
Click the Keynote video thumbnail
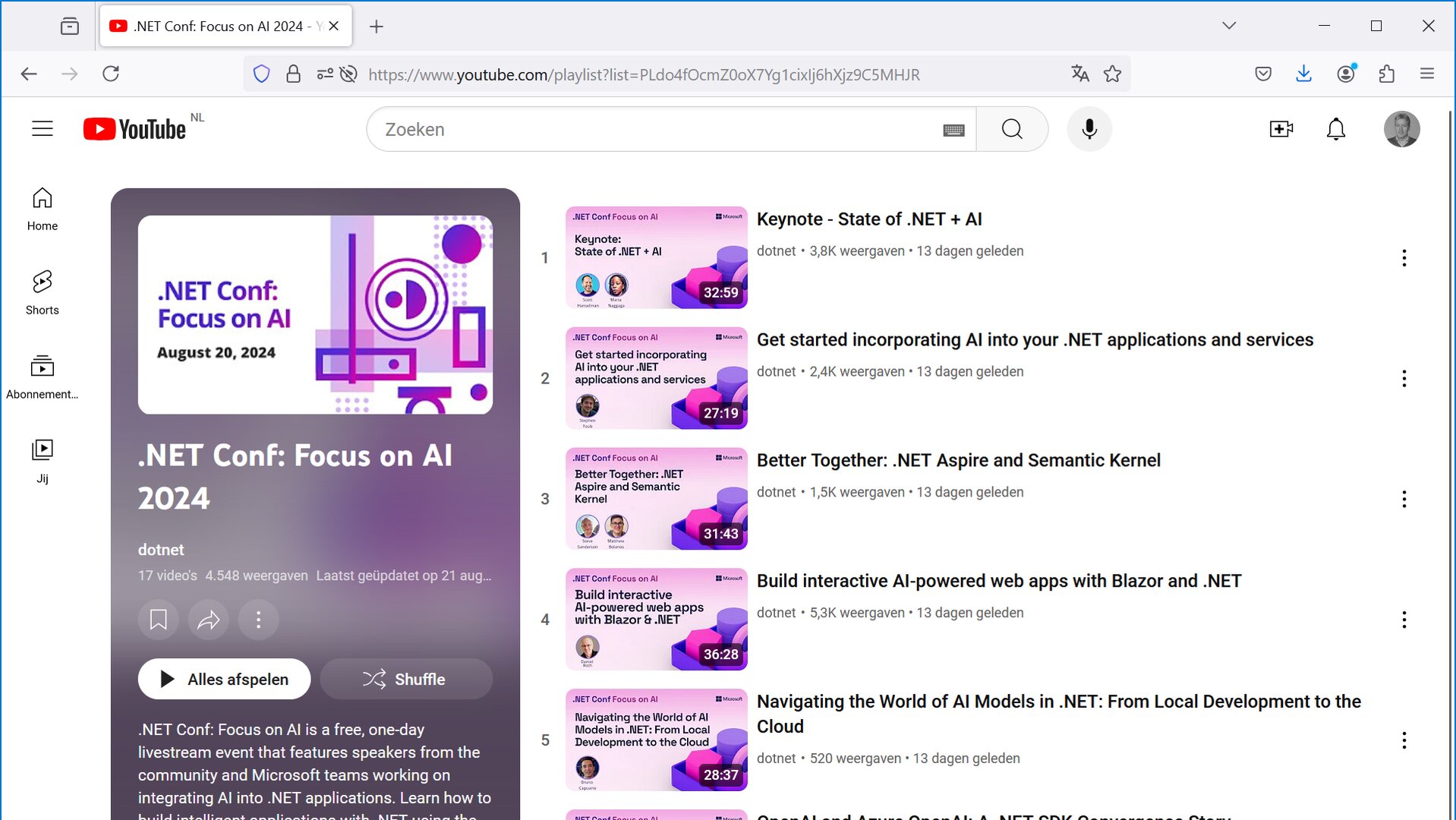coord(656,257)
